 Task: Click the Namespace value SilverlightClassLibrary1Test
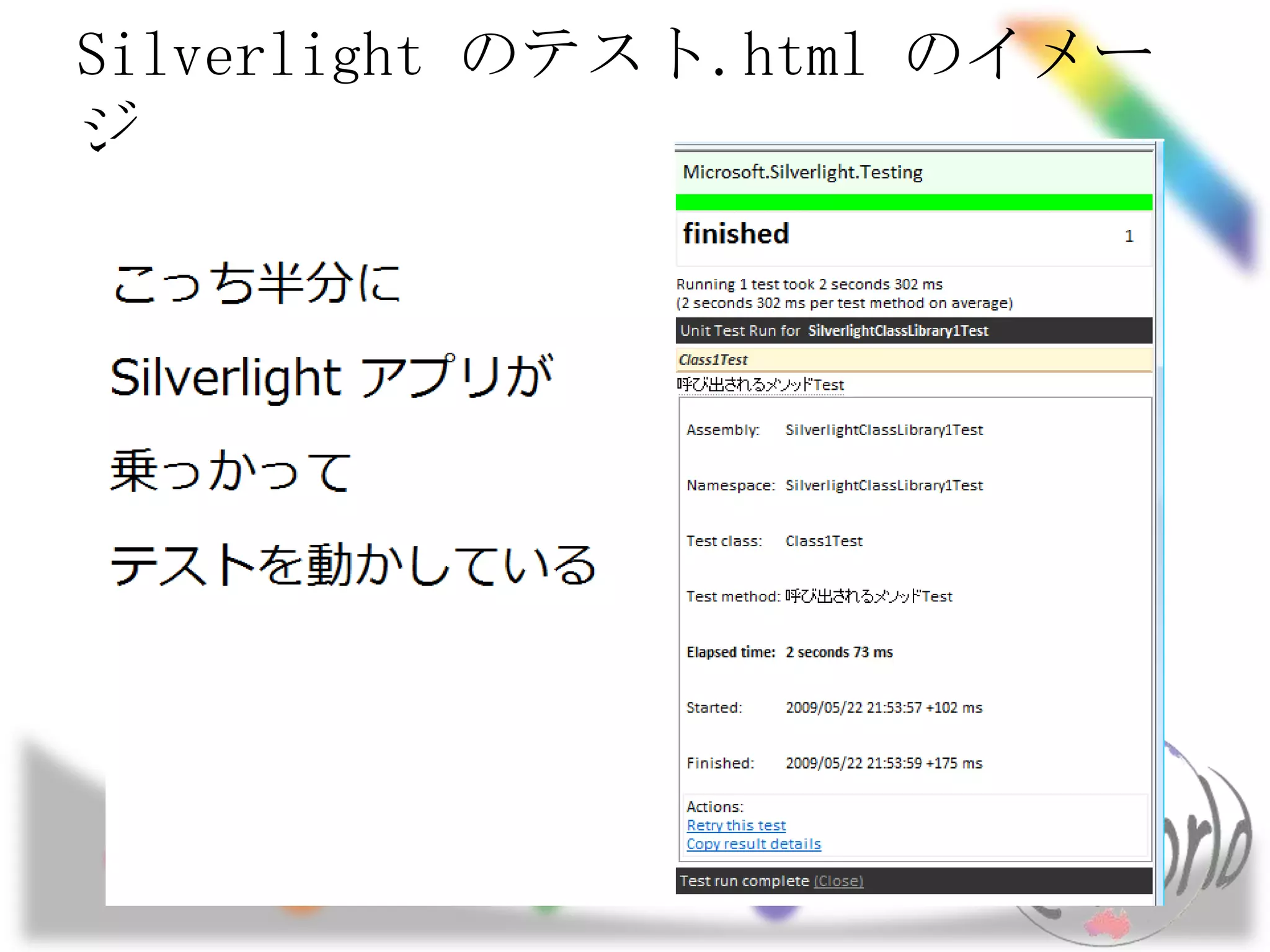(884, 485)
